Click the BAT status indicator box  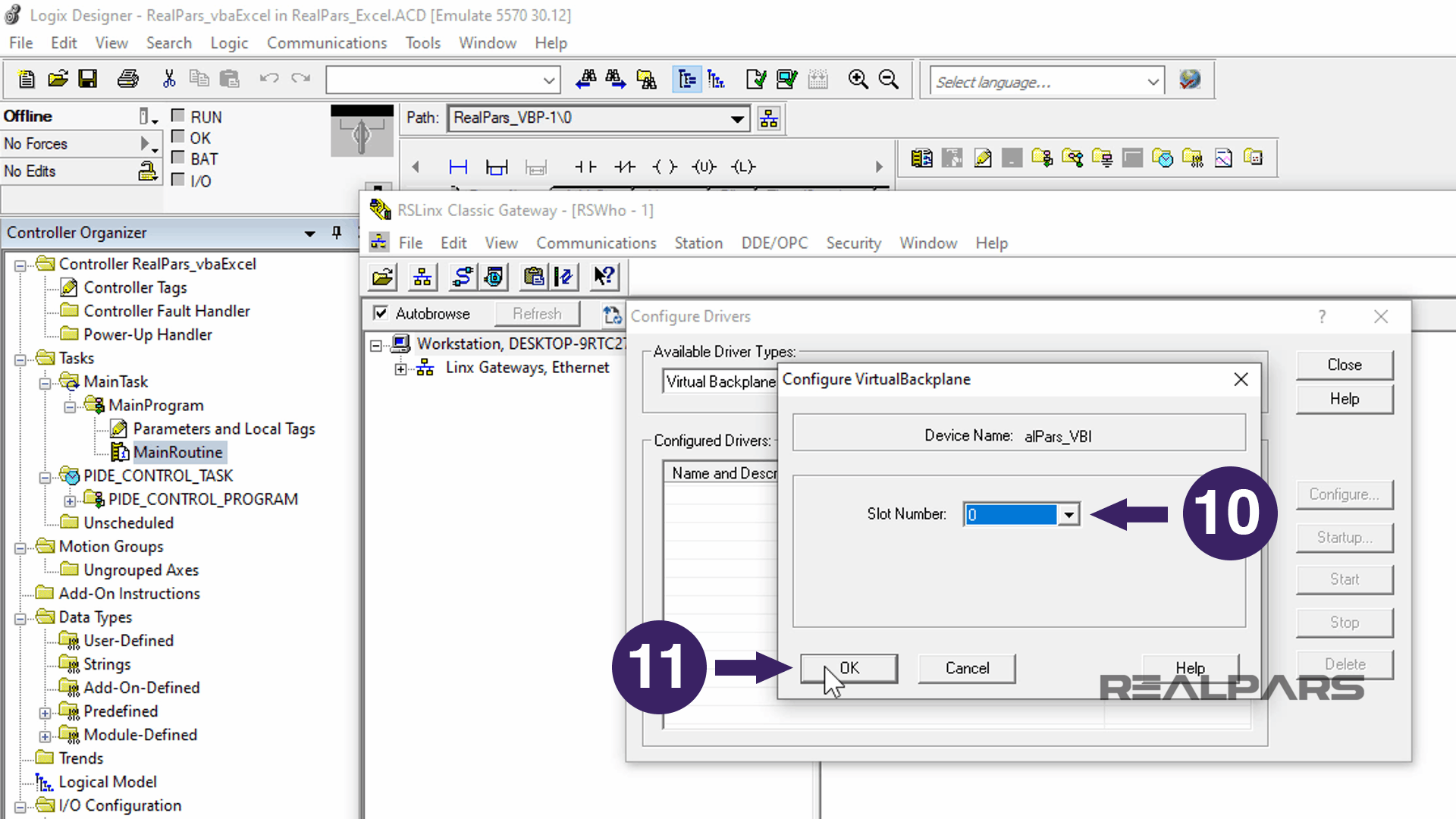178,158
